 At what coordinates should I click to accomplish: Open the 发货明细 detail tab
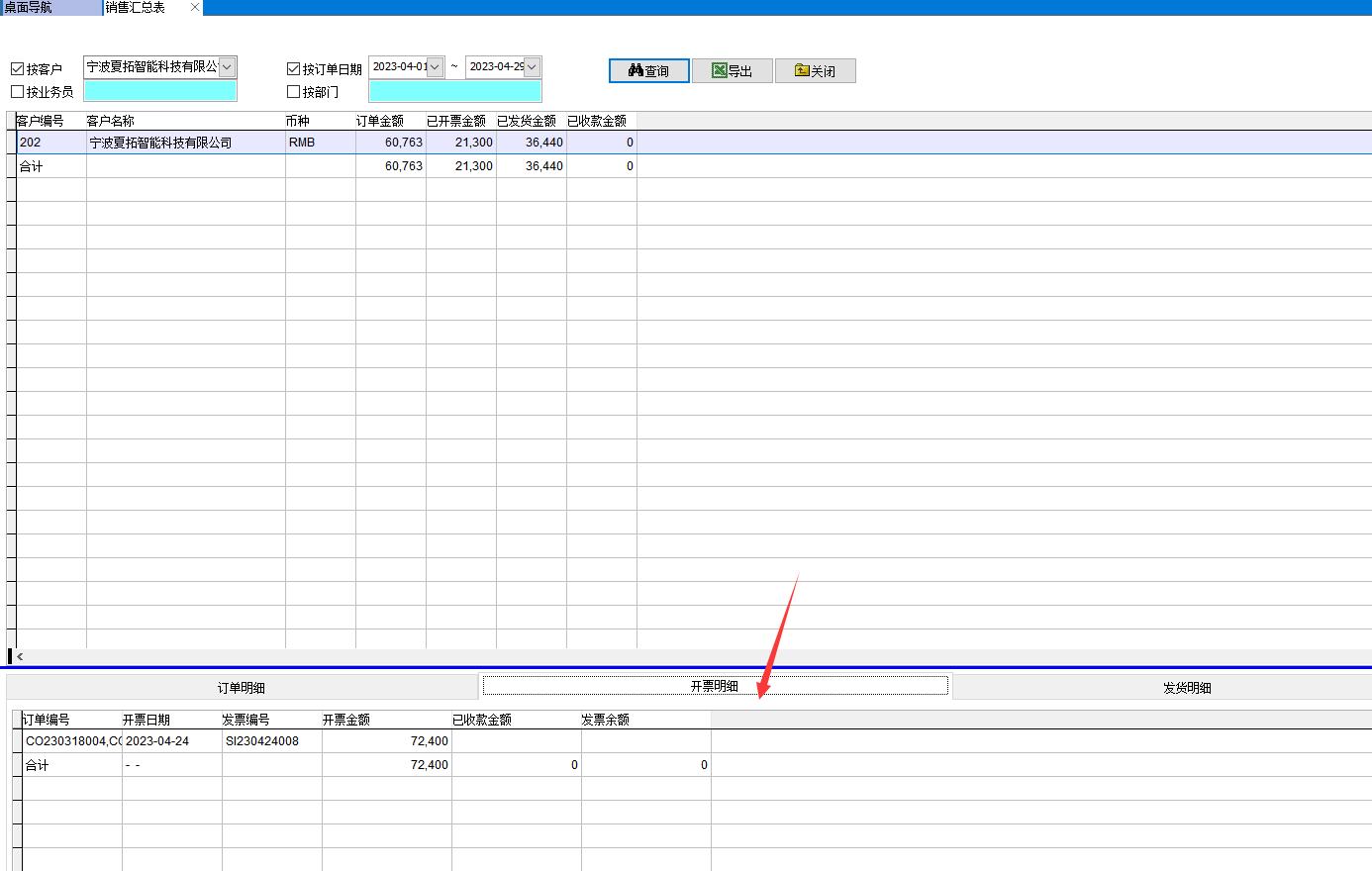click(x=1187, y=687)
